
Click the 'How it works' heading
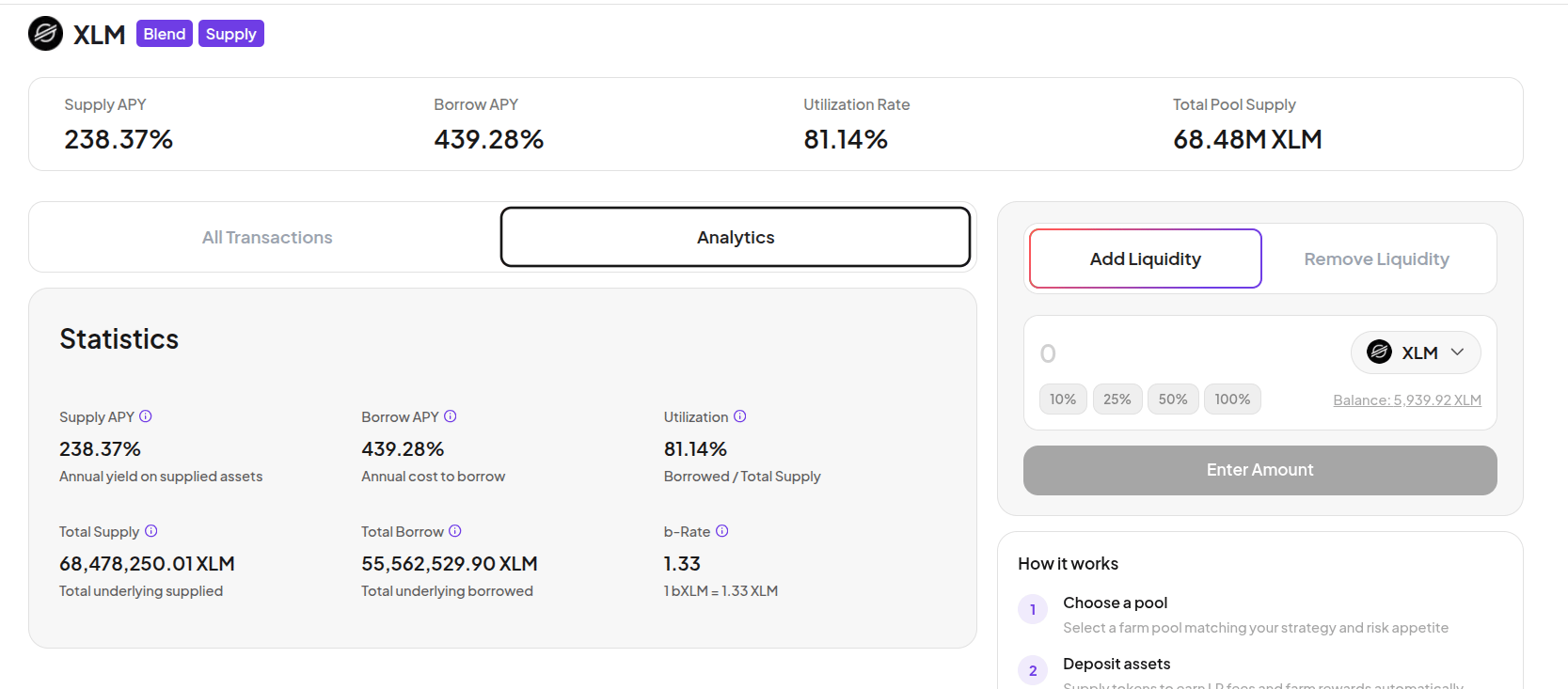pyautogui.click(x=1068, y=564)
